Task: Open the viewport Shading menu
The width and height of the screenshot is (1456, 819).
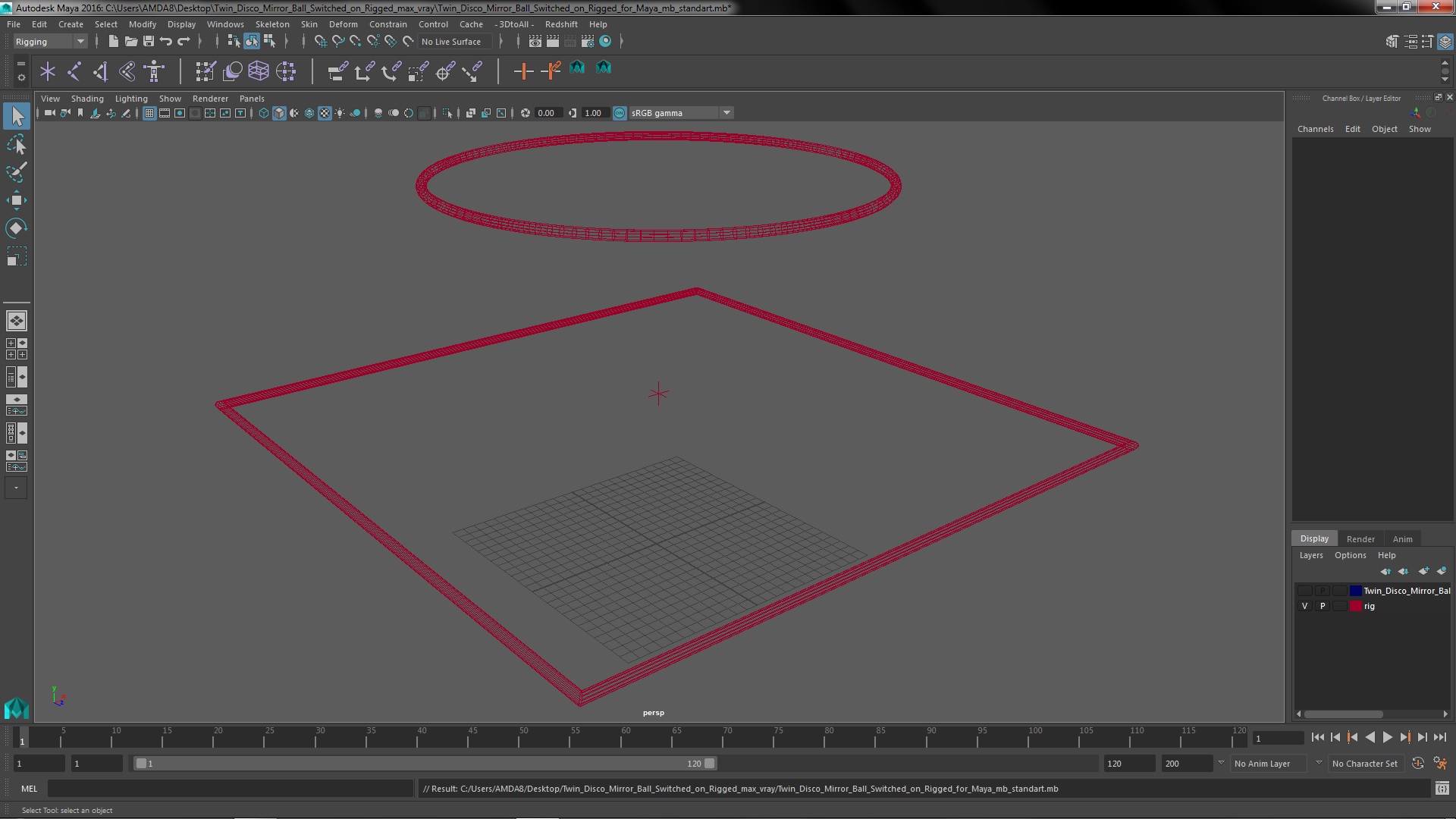Action: [x=87, y=99]
